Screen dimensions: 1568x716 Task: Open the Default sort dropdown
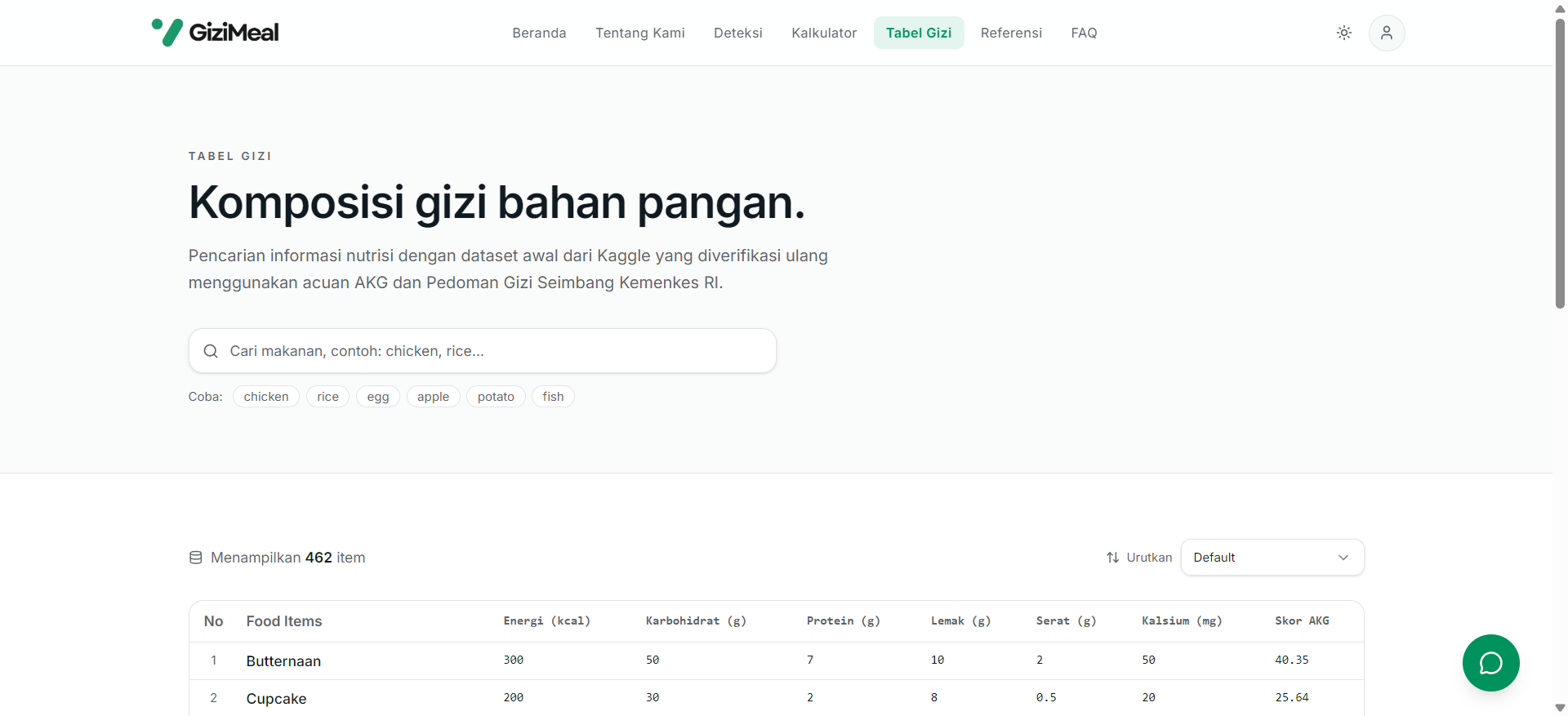click(x=1272, y=558)
